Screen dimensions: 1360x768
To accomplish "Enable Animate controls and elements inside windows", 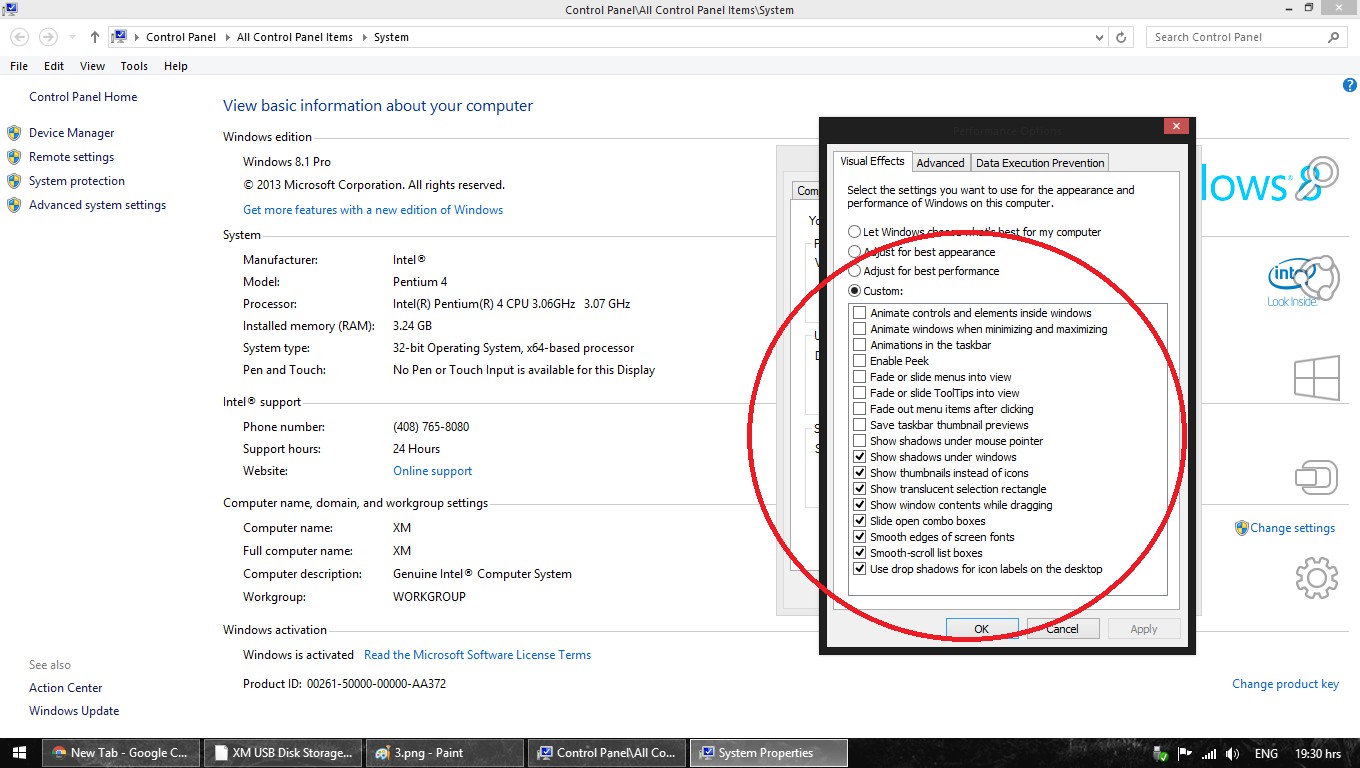I will pos(859,313).
